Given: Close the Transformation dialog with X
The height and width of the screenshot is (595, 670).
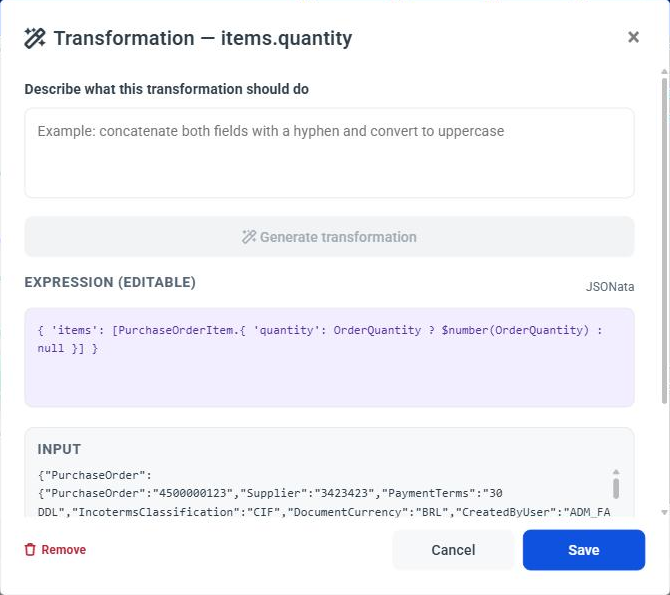Looking at the screenshot, I should [x=633, y=37].
